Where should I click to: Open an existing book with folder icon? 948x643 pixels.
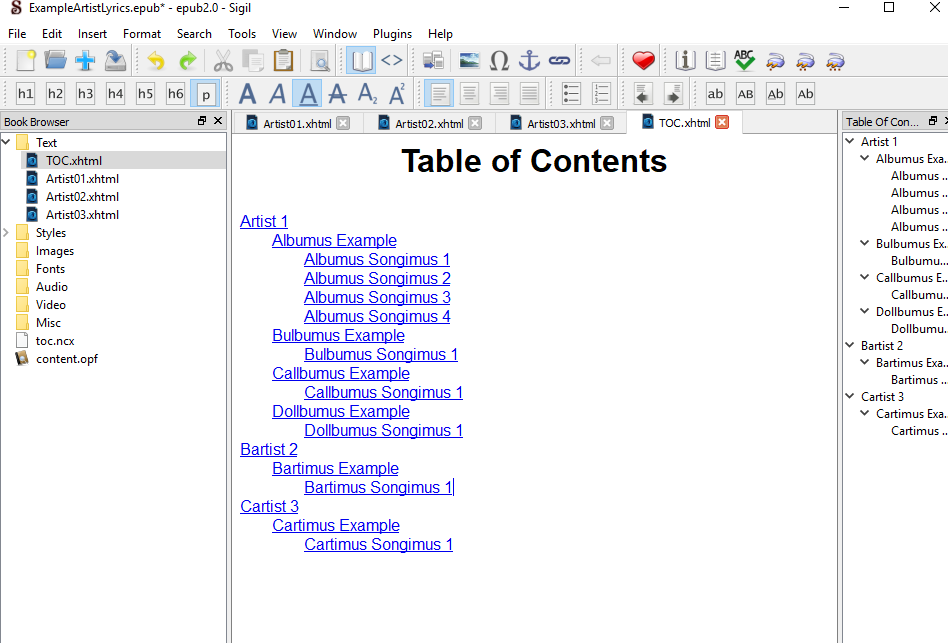[55, 60]
